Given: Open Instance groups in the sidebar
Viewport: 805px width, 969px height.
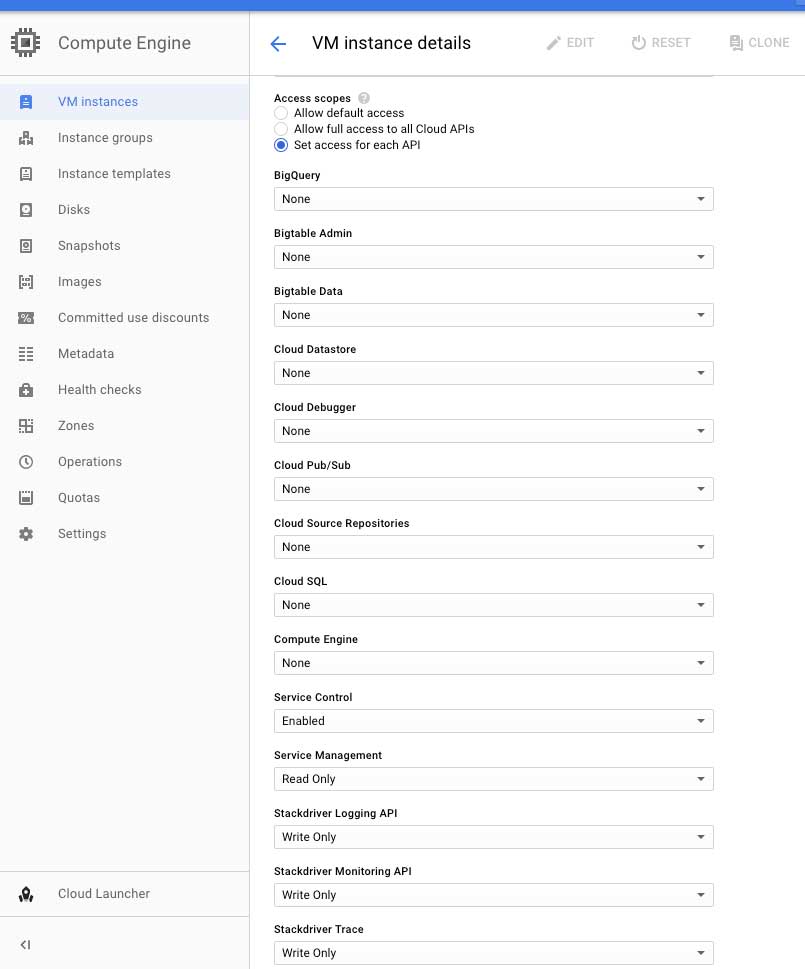Looking at the screenshot, I should point(105,138).
